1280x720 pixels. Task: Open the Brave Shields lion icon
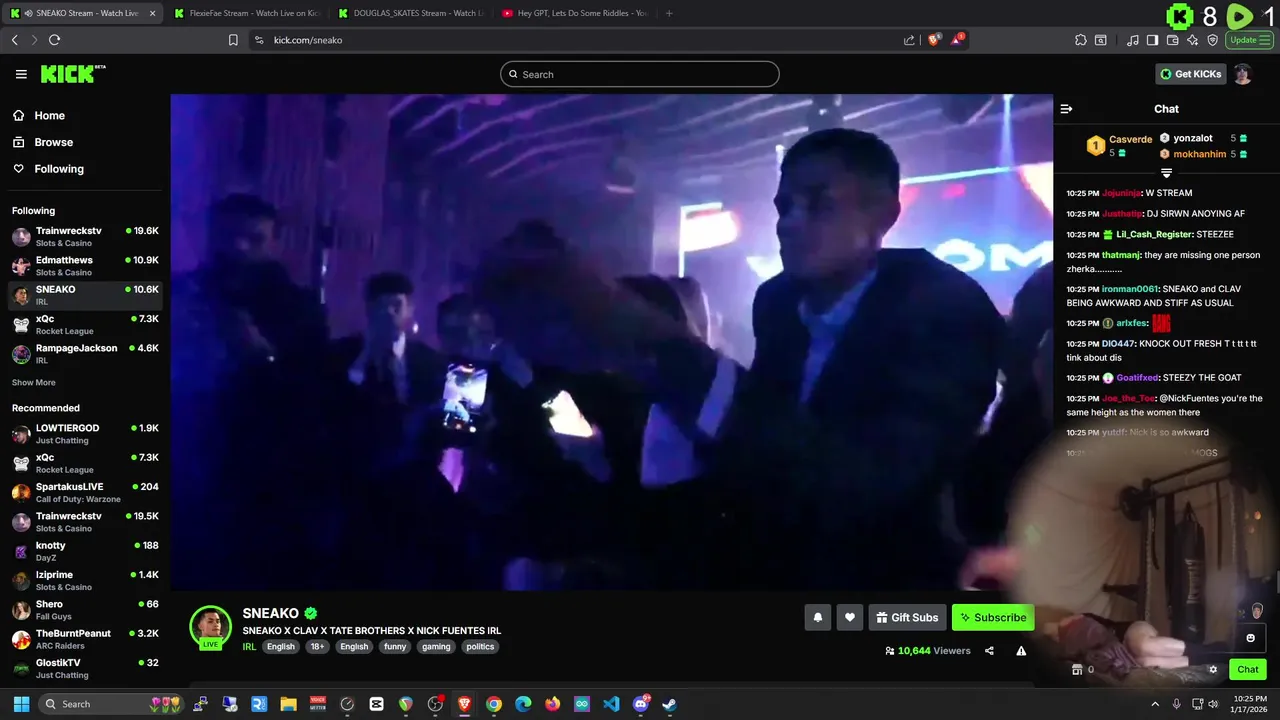pyautogui.click(x=934, y=40)
